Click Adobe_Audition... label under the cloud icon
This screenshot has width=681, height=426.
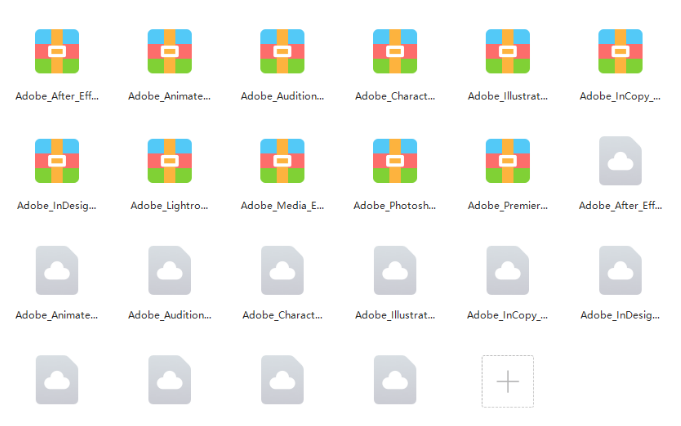(170, 315)
